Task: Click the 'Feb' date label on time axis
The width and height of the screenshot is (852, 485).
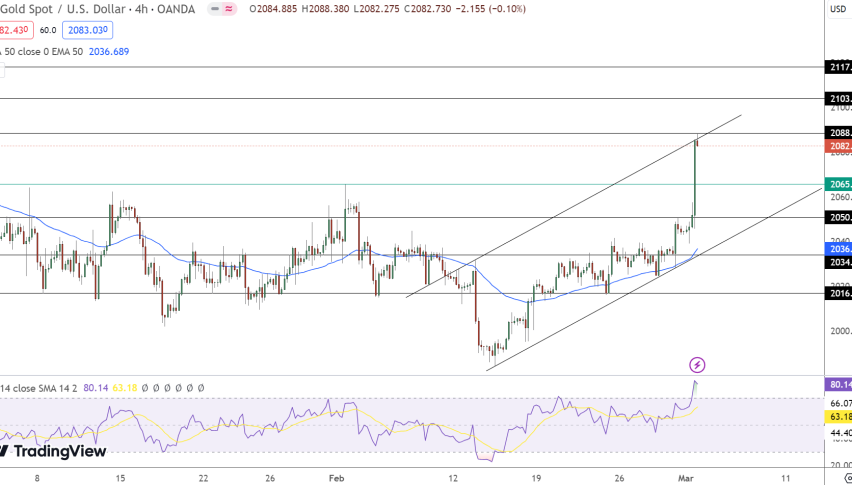Action: click(x=337, y=478)
